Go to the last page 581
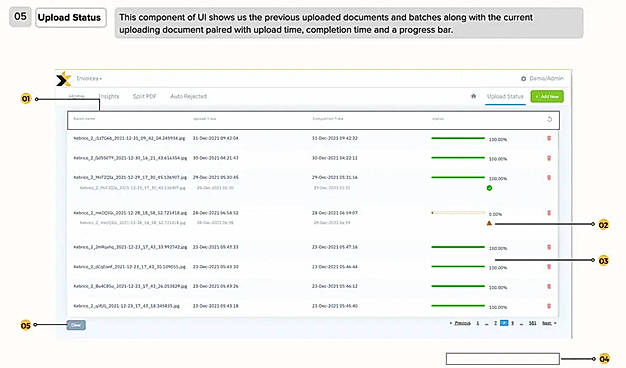Viewport: 626px width, 368px height. 533,323
